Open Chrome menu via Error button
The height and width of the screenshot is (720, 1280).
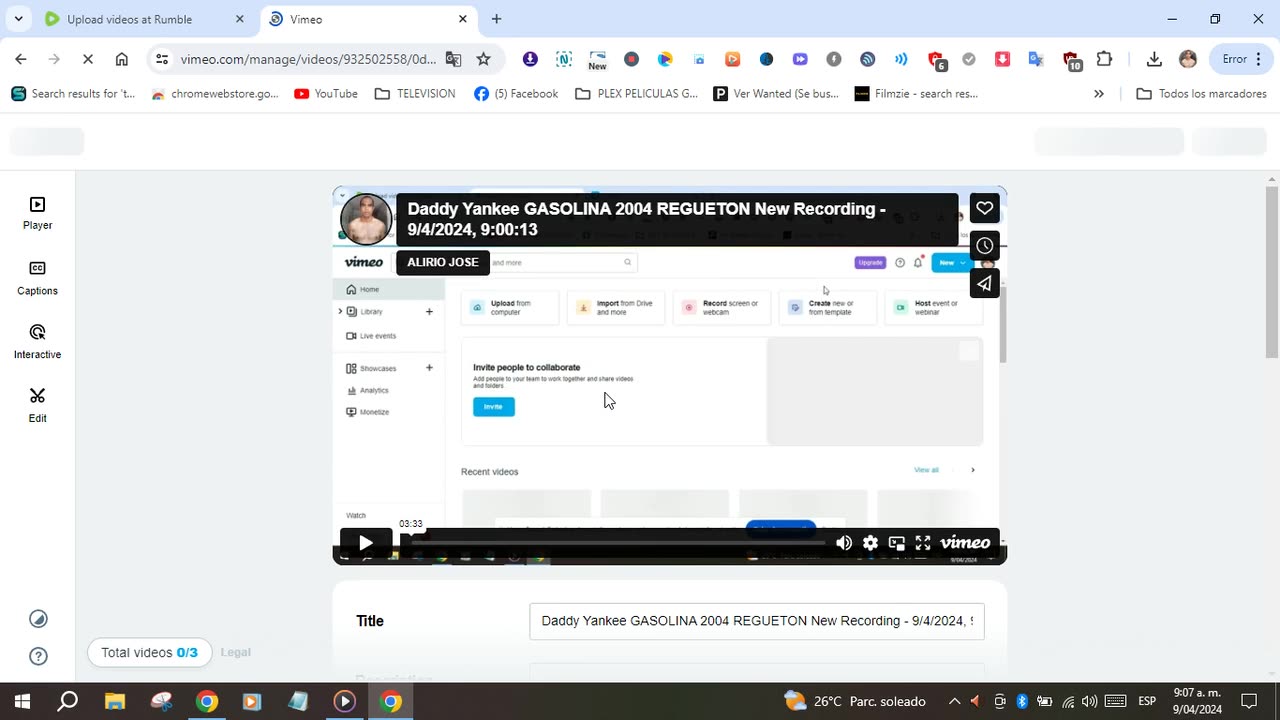[x=1241, y=59]
